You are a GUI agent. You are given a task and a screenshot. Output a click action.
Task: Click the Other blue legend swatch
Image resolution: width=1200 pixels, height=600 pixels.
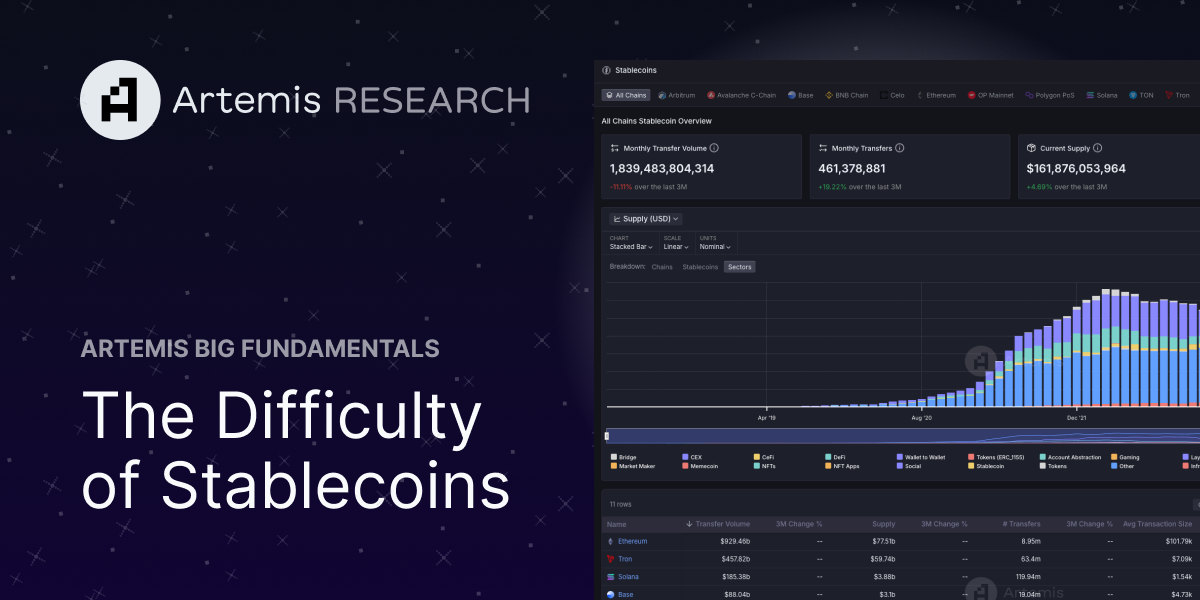(x=1115, y=466)
